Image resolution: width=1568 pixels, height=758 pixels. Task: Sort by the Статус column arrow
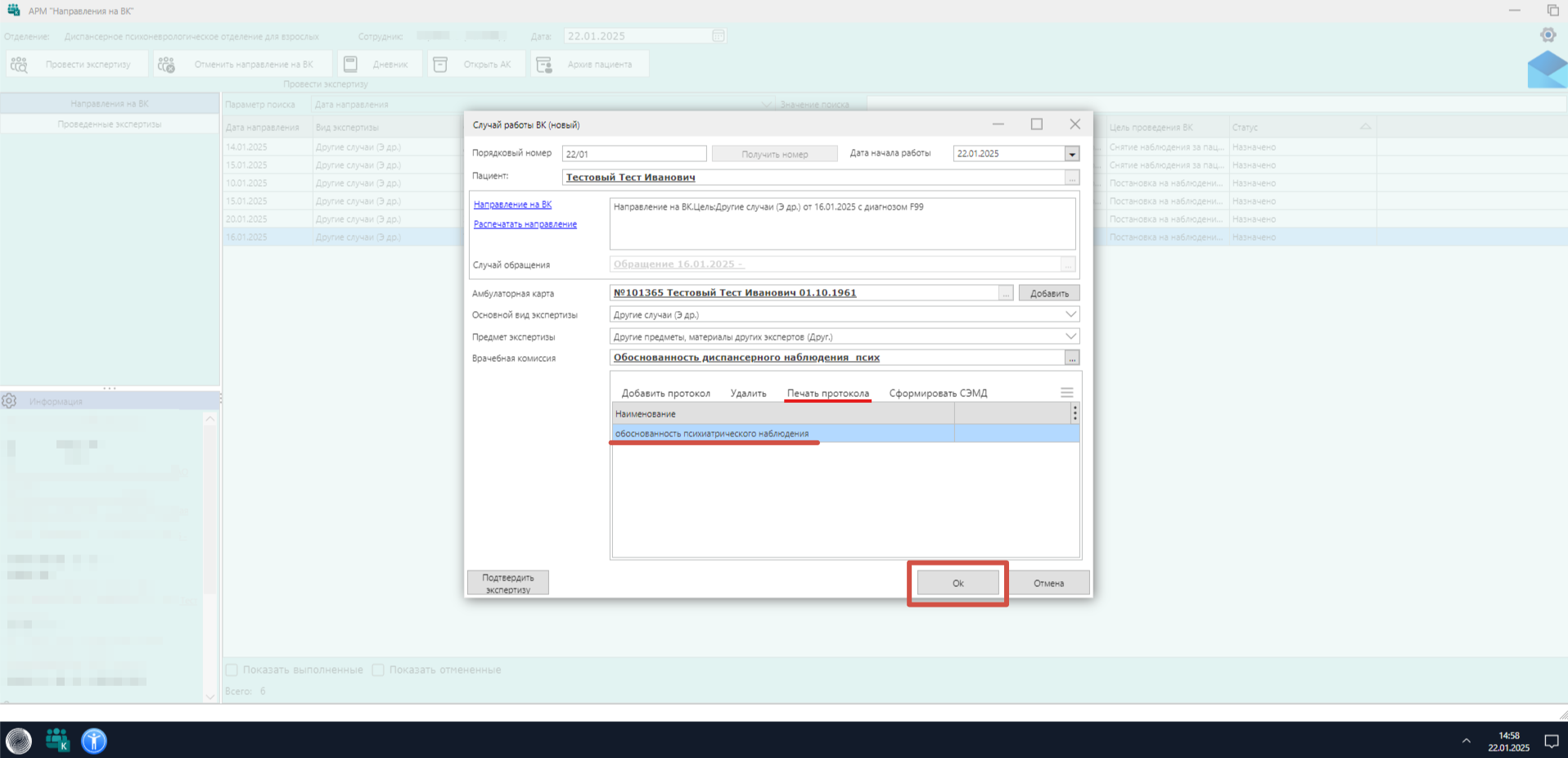click(x=1365, y=127)
